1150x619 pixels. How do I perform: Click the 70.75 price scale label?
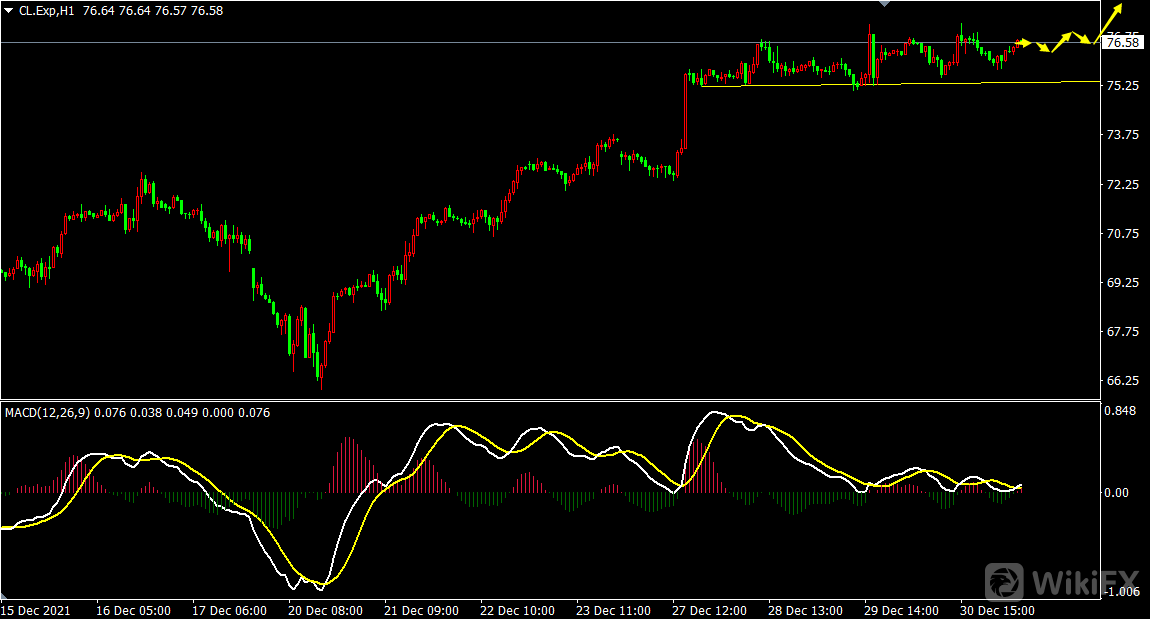pyautogui.click(x=1120, y=234)
